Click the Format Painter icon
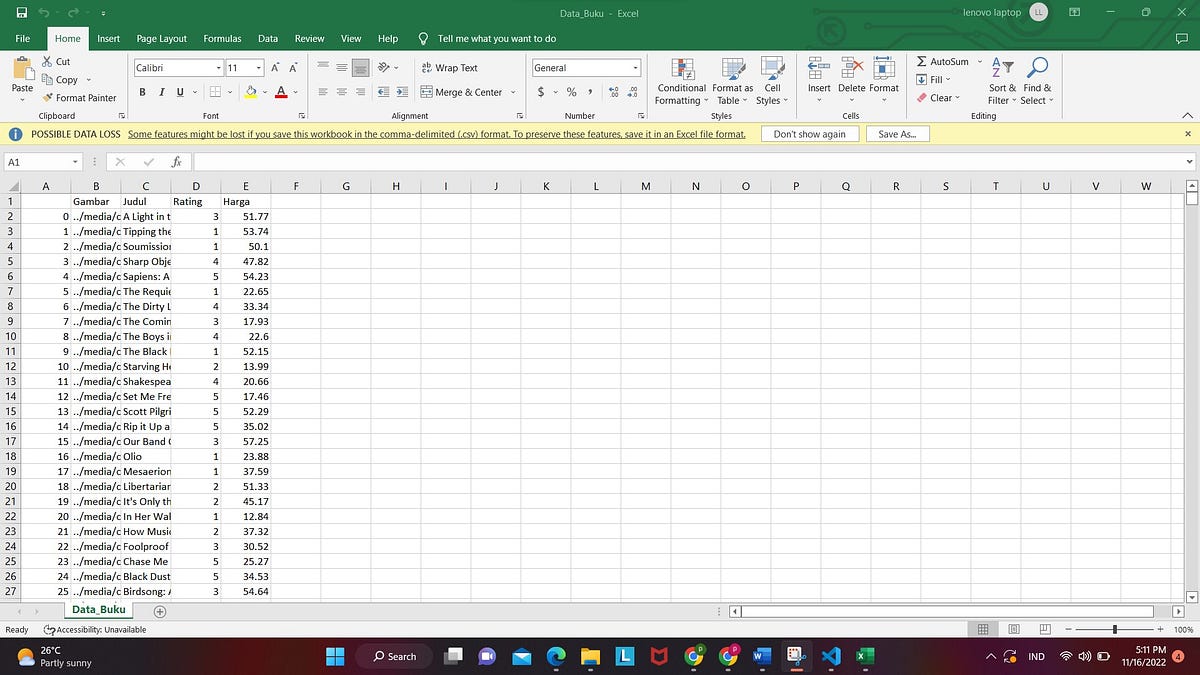Image resolution: width=1200 pixels, height=675 pixels. click(x=46, y=98)
